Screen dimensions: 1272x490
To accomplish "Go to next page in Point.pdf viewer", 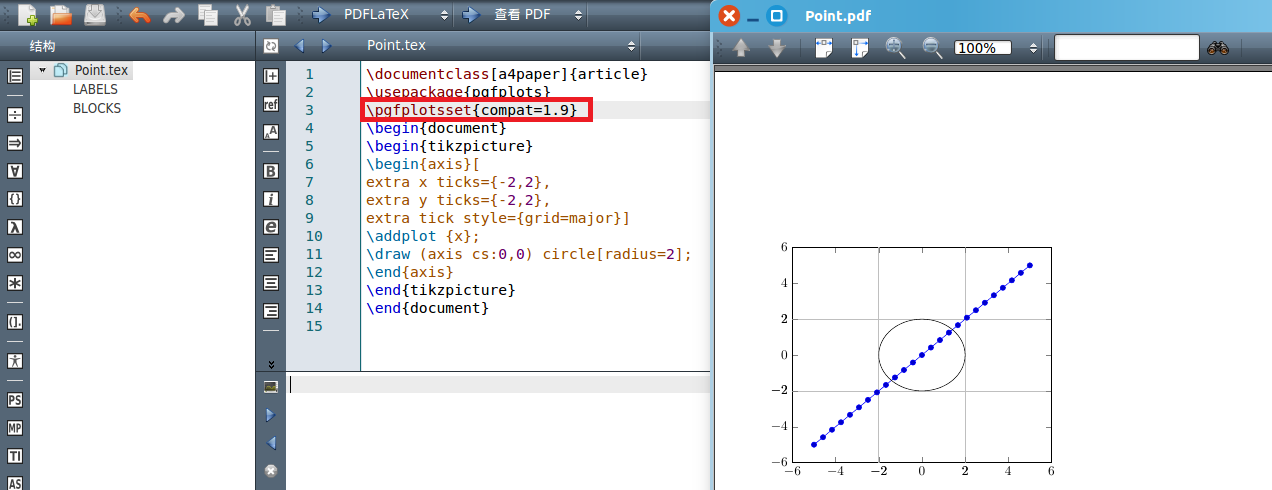I will pyautogui.click(x=777, y=48).
